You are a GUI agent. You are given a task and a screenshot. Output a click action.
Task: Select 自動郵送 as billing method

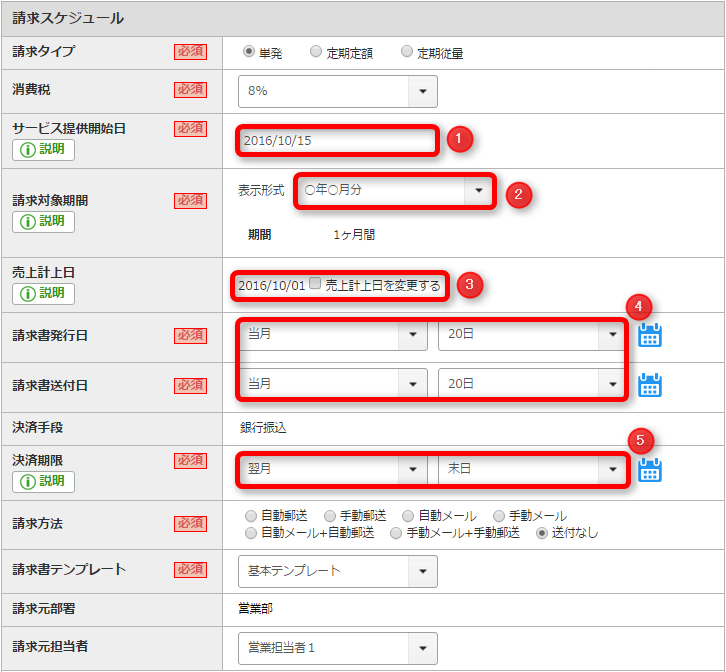point(251,516)
